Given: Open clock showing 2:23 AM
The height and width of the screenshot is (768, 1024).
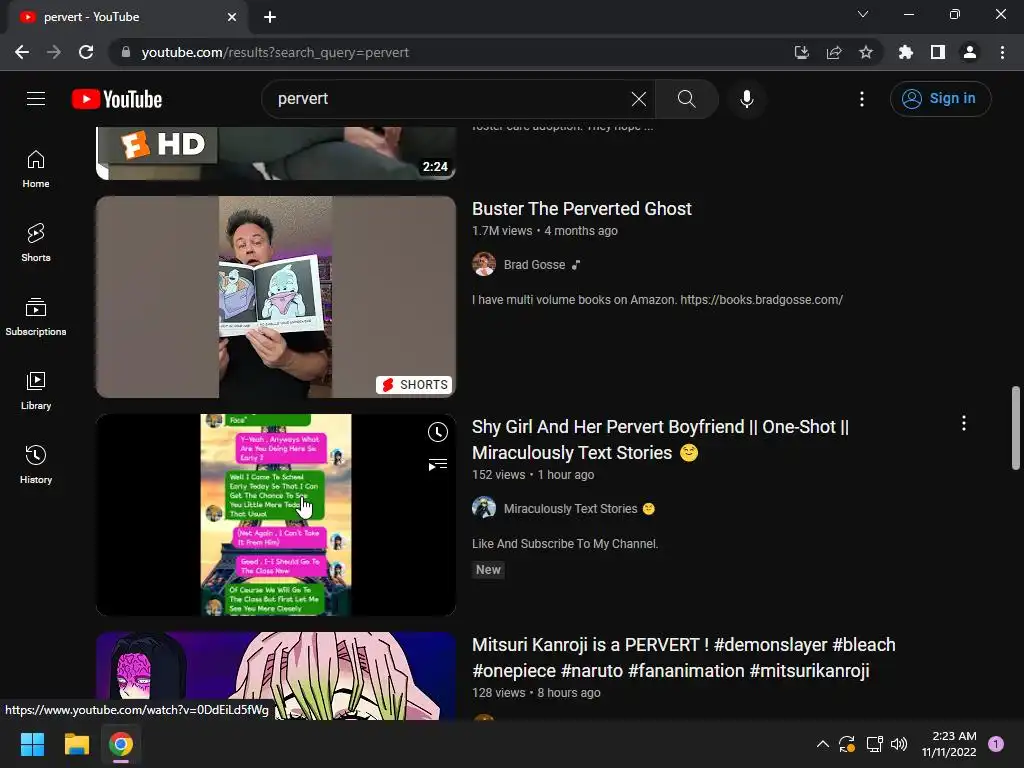Looking at the screenshot, I should click(949, 744).
